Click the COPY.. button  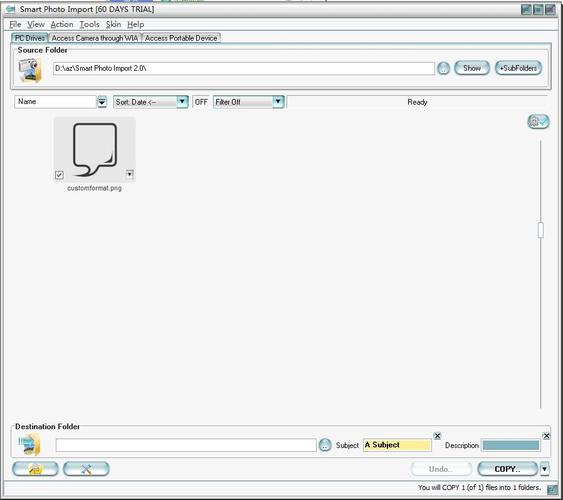coord(507,469)
